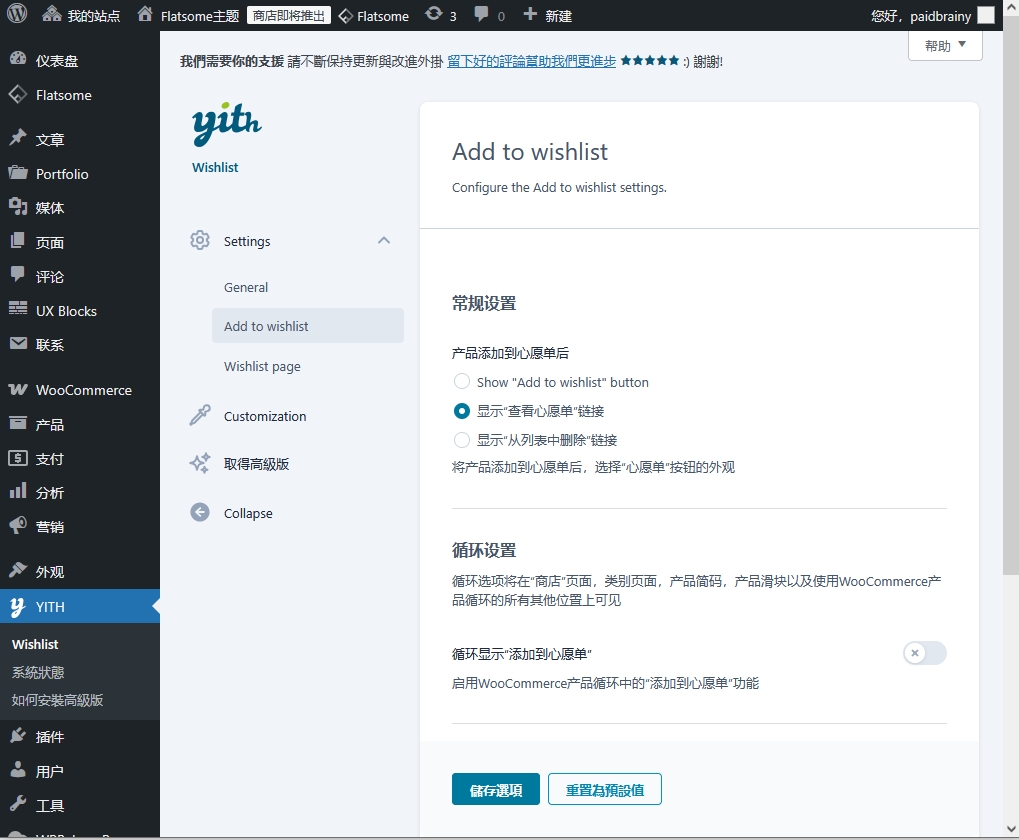This screenshot has width=1019, height=840.
Task: Click the Collapse label in YITH panel
Action: click(x=248, y=513)
